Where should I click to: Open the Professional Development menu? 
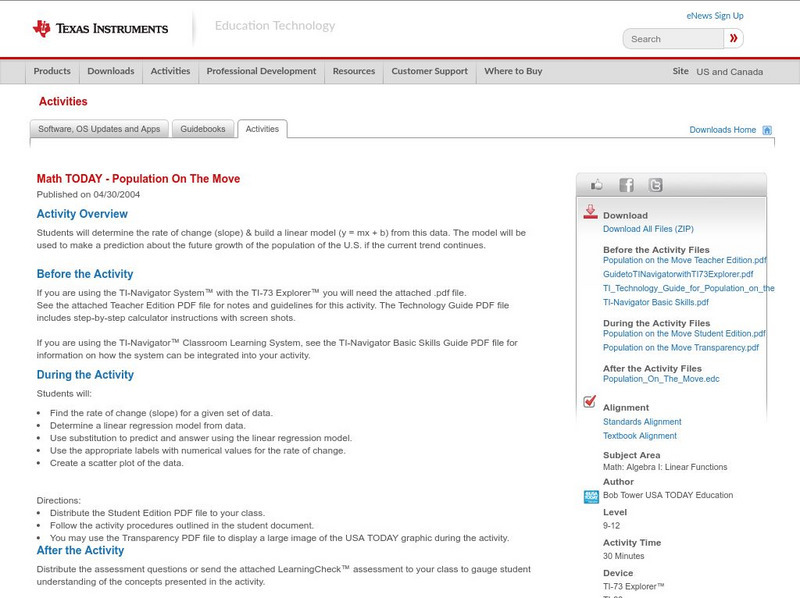click(x=261, y=71)
